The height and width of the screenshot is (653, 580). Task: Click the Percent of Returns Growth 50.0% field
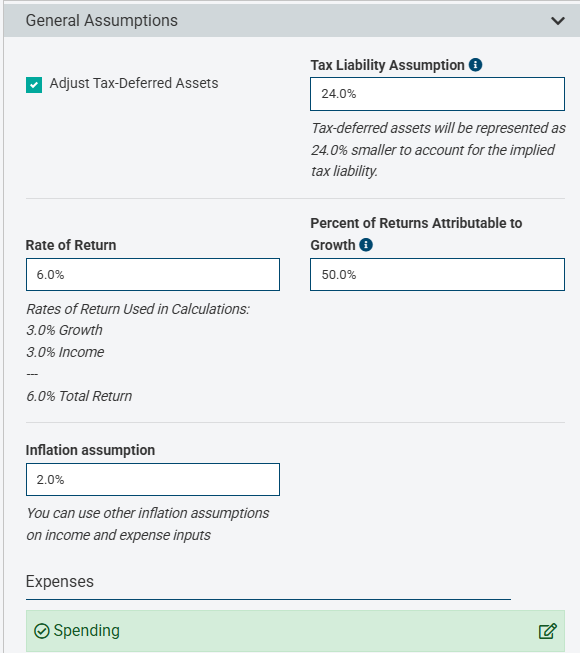click(x=437, y=274)
